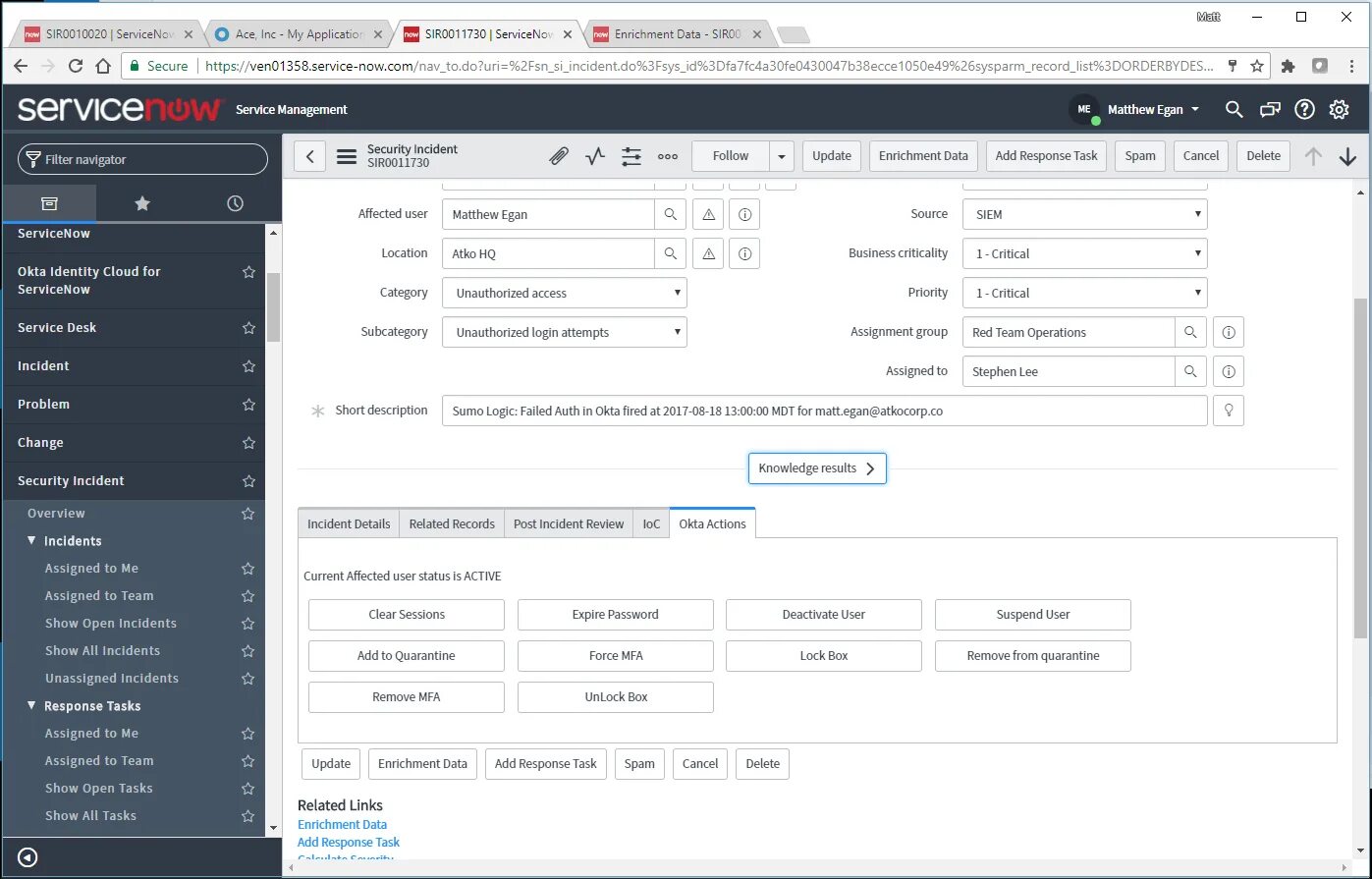Show info for Assignment group field

click(x=1228, y=332)
